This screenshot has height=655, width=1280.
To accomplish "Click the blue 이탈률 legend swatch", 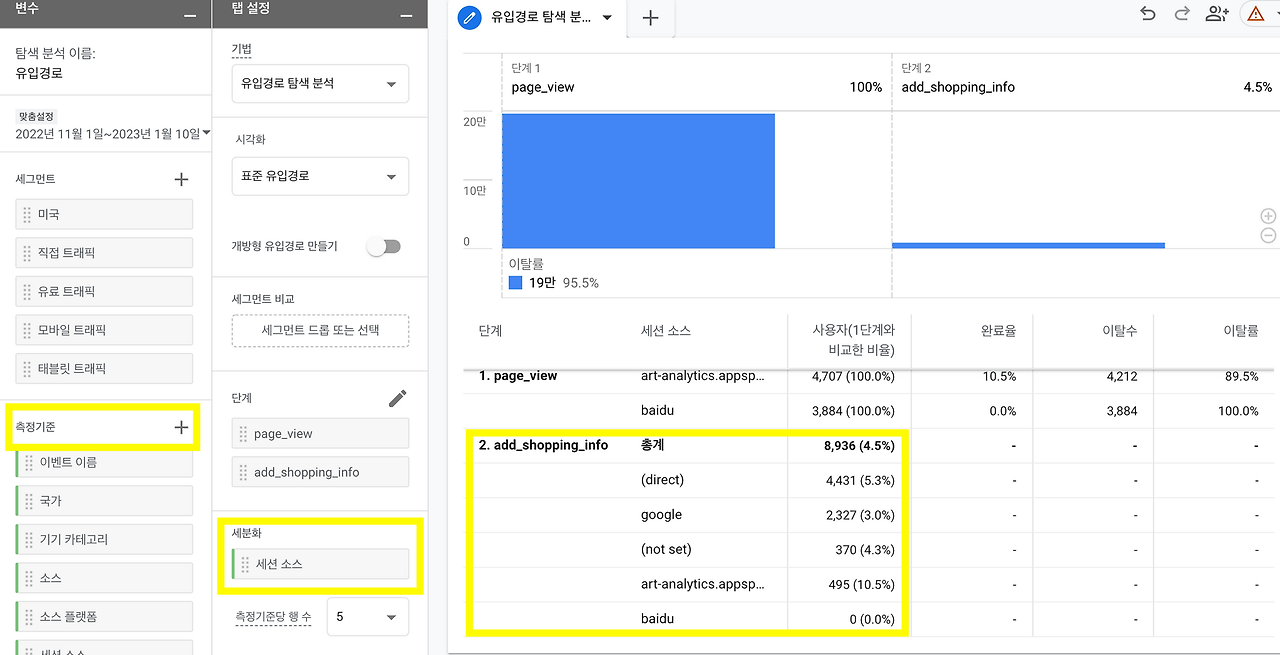I will 516,283.
